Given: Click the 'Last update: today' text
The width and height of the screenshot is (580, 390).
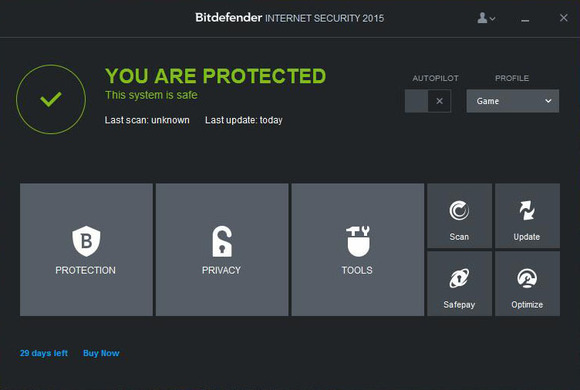Looking at the screenshot, I should click(244, 120).
